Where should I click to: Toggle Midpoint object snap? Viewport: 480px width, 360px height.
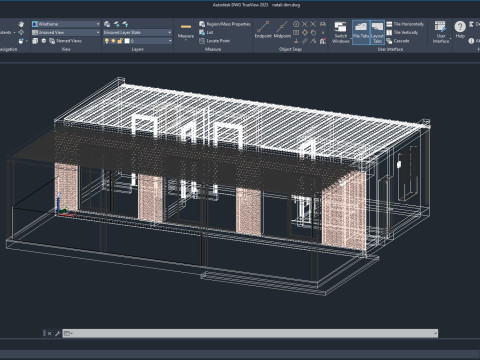(282, 30)
